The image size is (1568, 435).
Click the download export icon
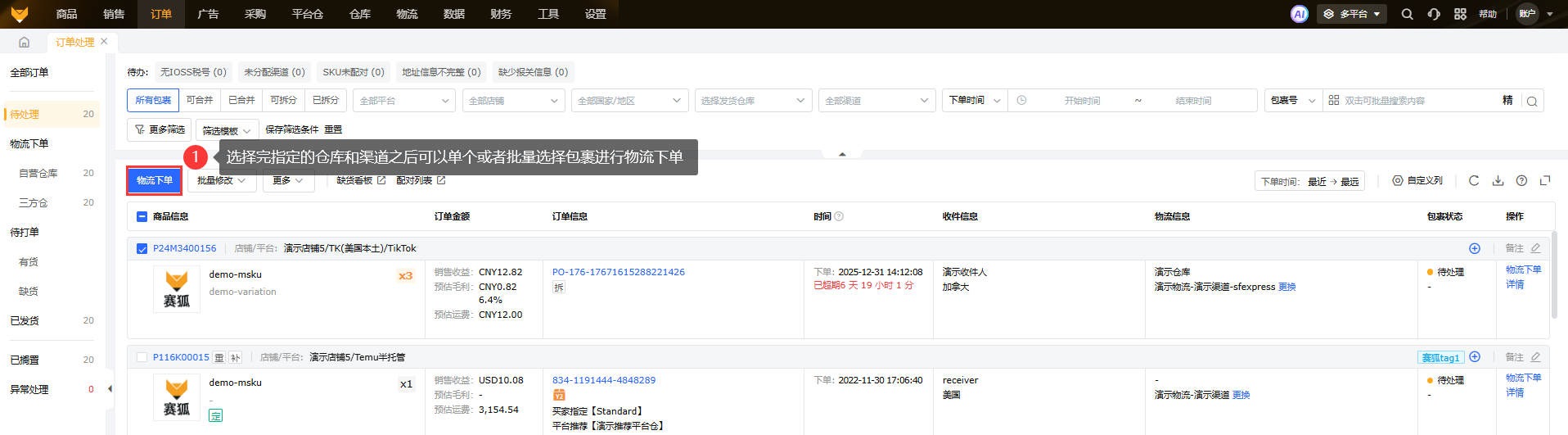pos(1498,180)
